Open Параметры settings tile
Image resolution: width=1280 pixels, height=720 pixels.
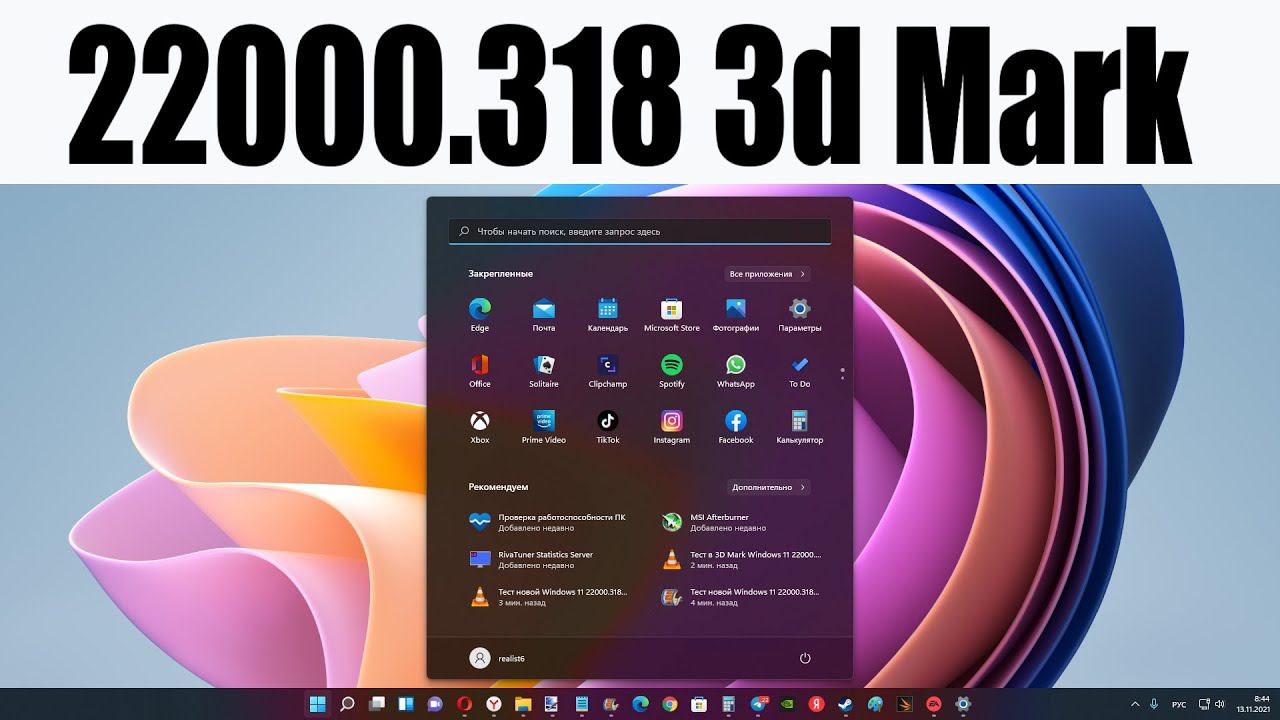tap(800, 314)
